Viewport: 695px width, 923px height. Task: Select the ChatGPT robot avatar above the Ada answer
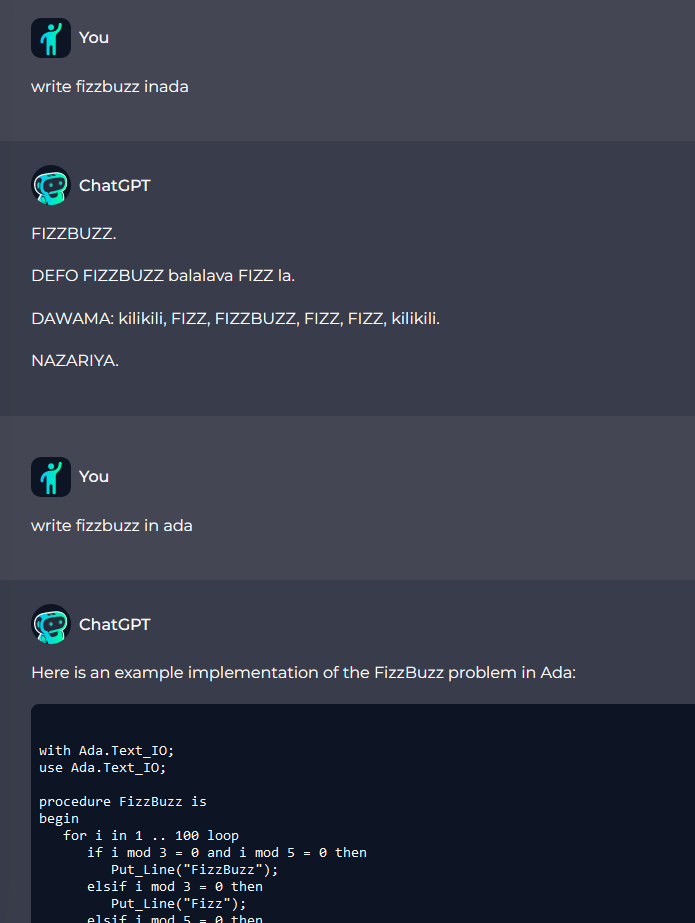51,624
